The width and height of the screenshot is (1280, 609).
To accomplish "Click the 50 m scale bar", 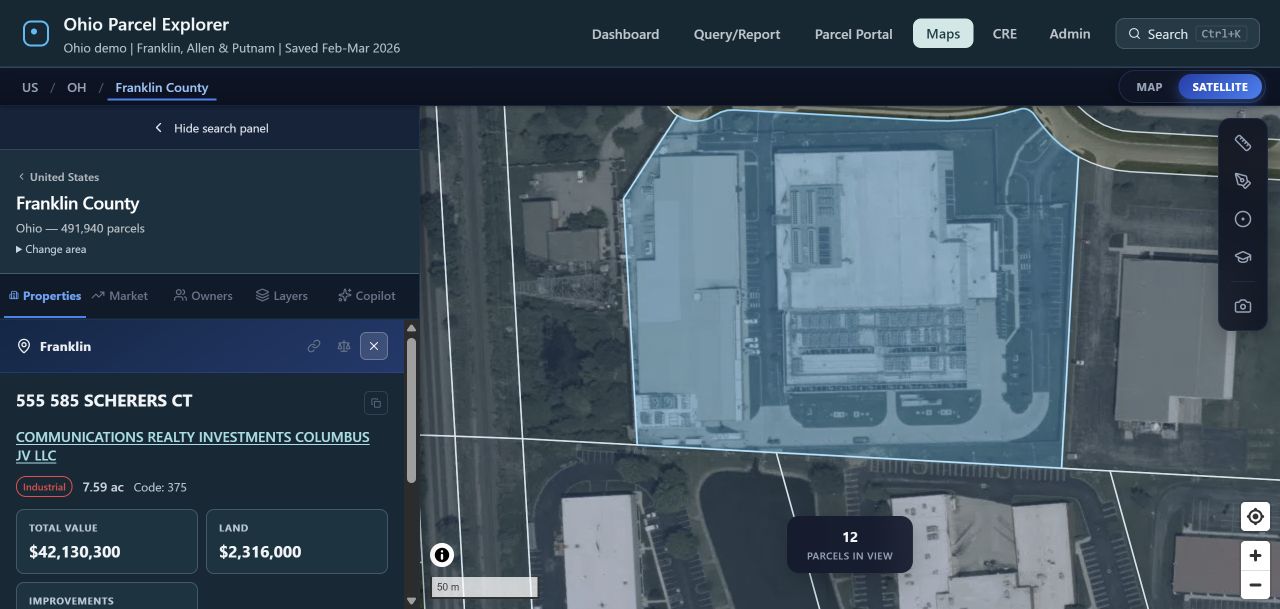I will (485, 587).
